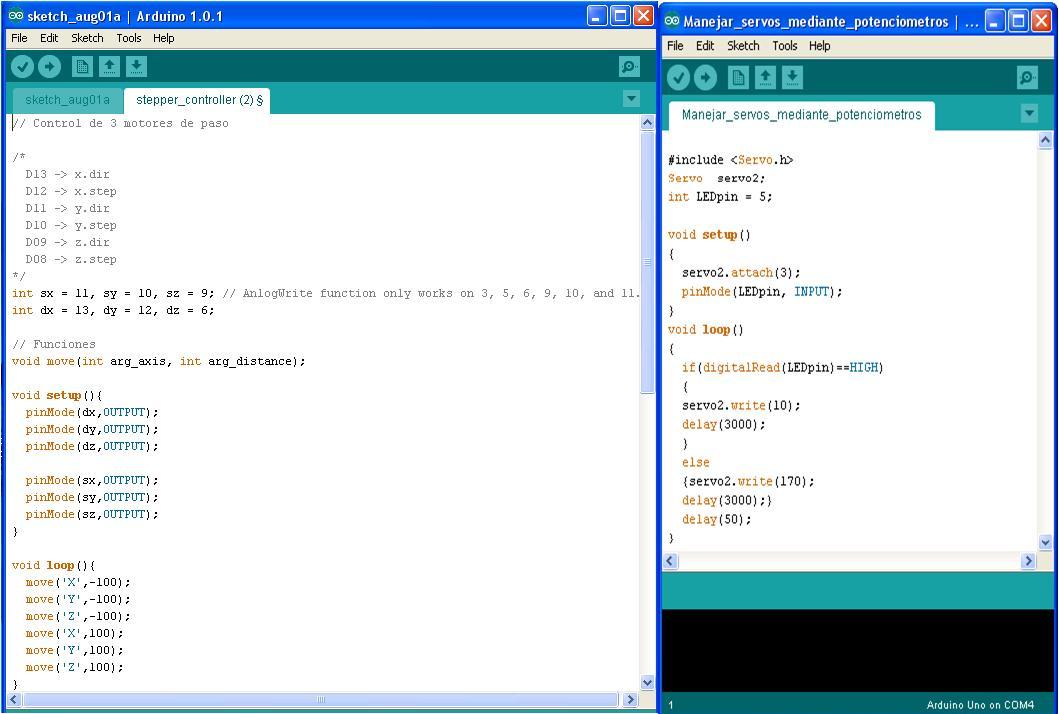Open File menu in sketch_aug01a window
The image size is (1059, 714).
point(19,38)
